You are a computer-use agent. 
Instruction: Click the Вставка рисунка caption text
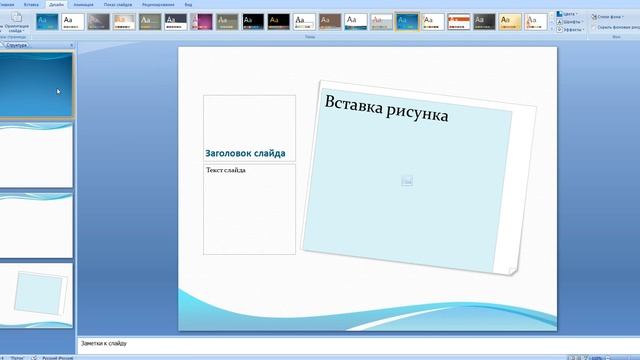(386, 108)
